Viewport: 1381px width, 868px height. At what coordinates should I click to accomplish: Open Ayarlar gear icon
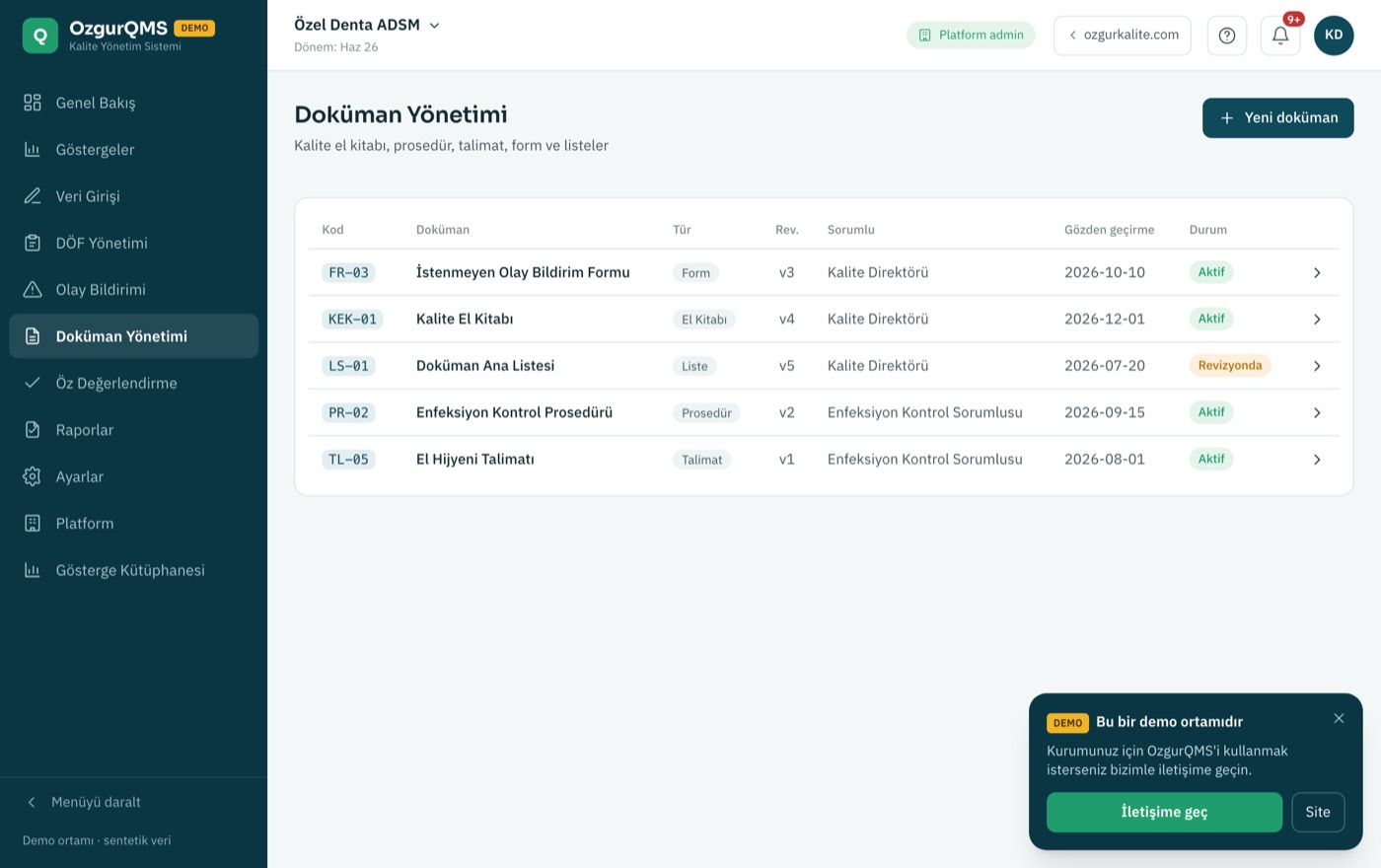(x=33, y=476)
